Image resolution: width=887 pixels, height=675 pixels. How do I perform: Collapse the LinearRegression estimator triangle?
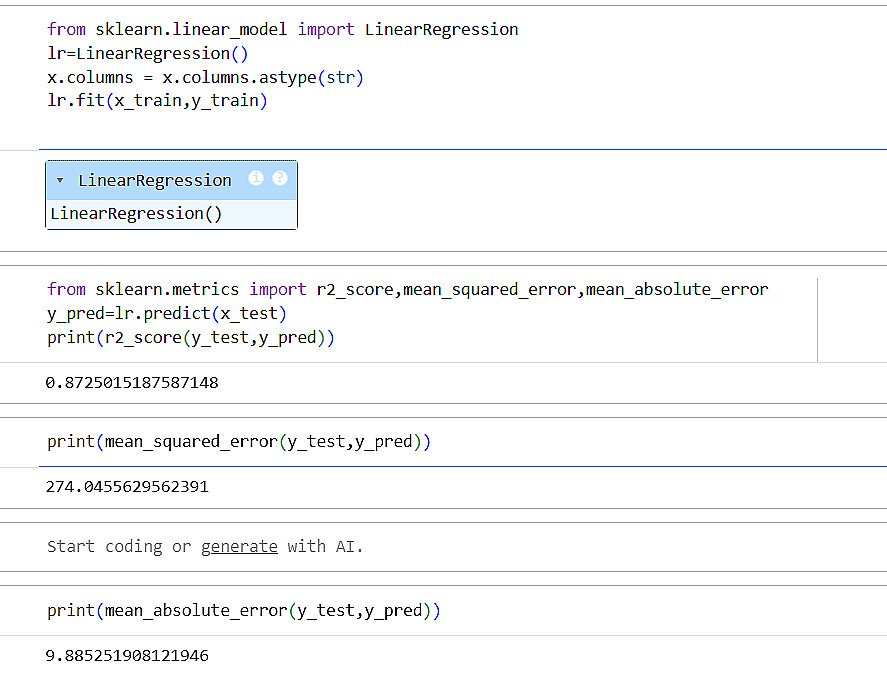(60, 180)
